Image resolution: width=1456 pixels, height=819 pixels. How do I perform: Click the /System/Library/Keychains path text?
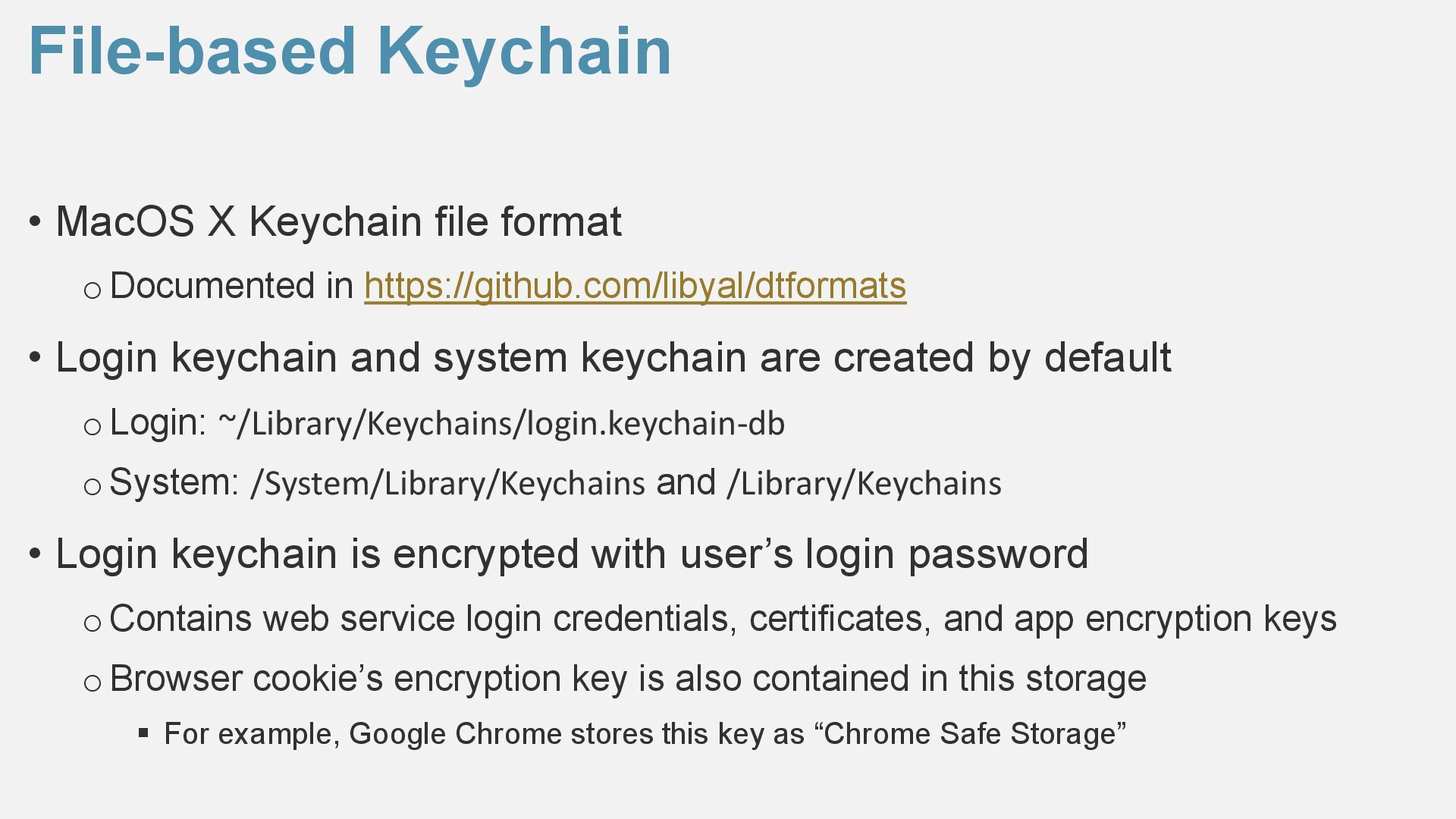coord(447,483)
